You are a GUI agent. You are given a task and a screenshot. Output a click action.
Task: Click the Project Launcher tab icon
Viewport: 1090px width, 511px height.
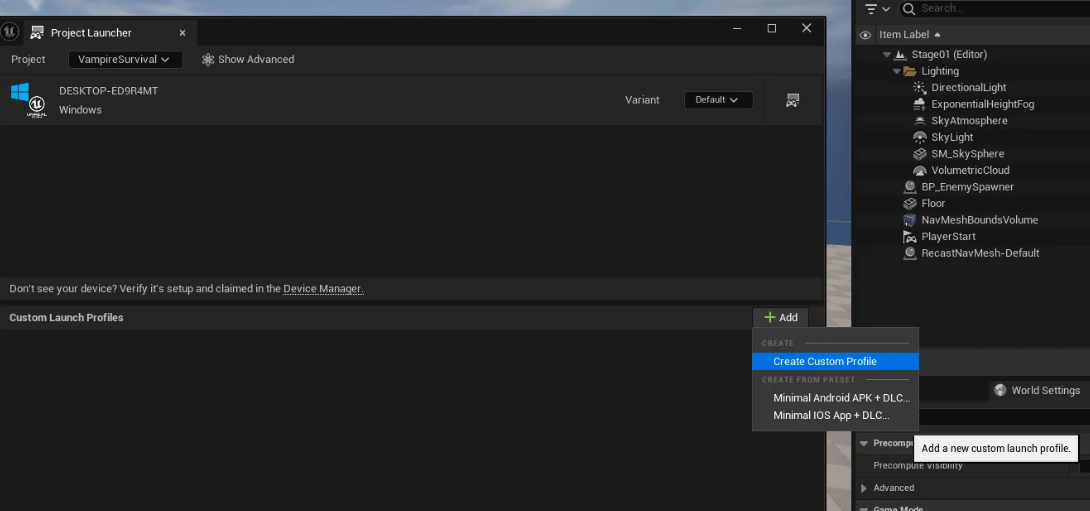37,33
